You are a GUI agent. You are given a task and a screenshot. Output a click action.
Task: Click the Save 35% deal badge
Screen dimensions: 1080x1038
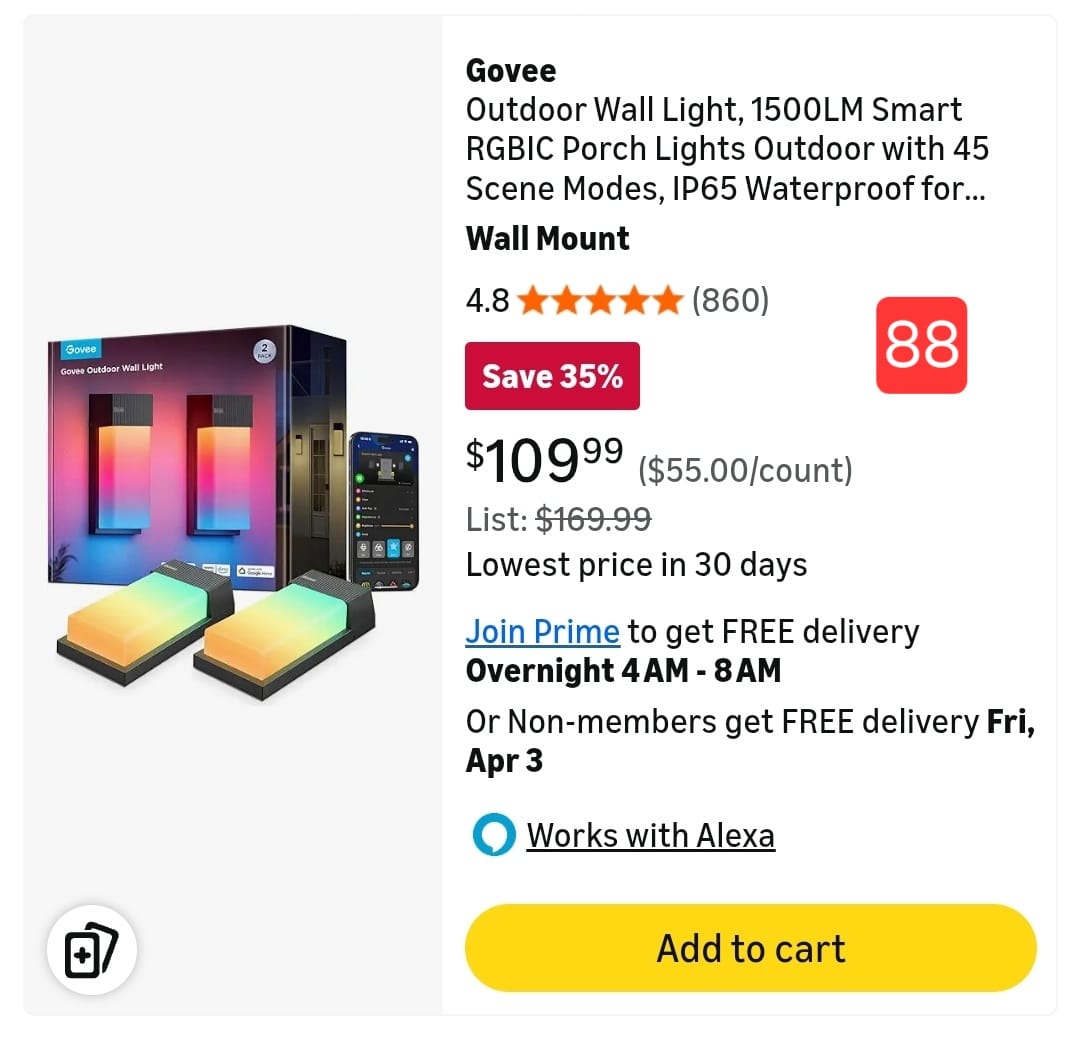[552, 376]
